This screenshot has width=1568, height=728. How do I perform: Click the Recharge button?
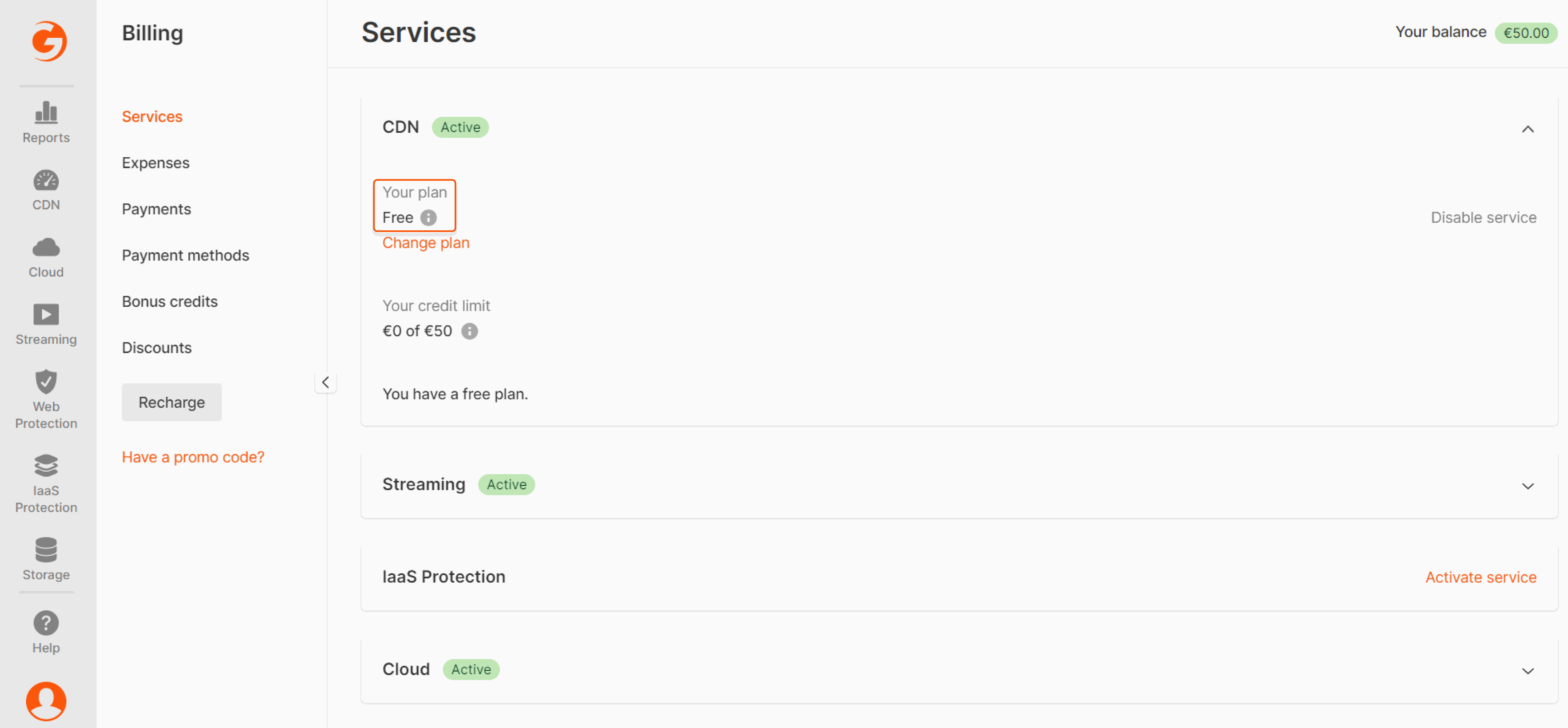[x=172, y=402]
